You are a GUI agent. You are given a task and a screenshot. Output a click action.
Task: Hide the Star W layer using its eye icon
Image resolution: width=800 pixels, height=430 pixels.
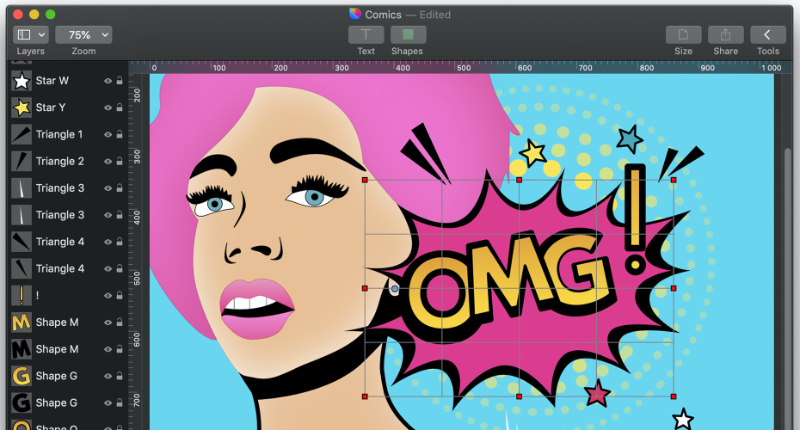107,81
